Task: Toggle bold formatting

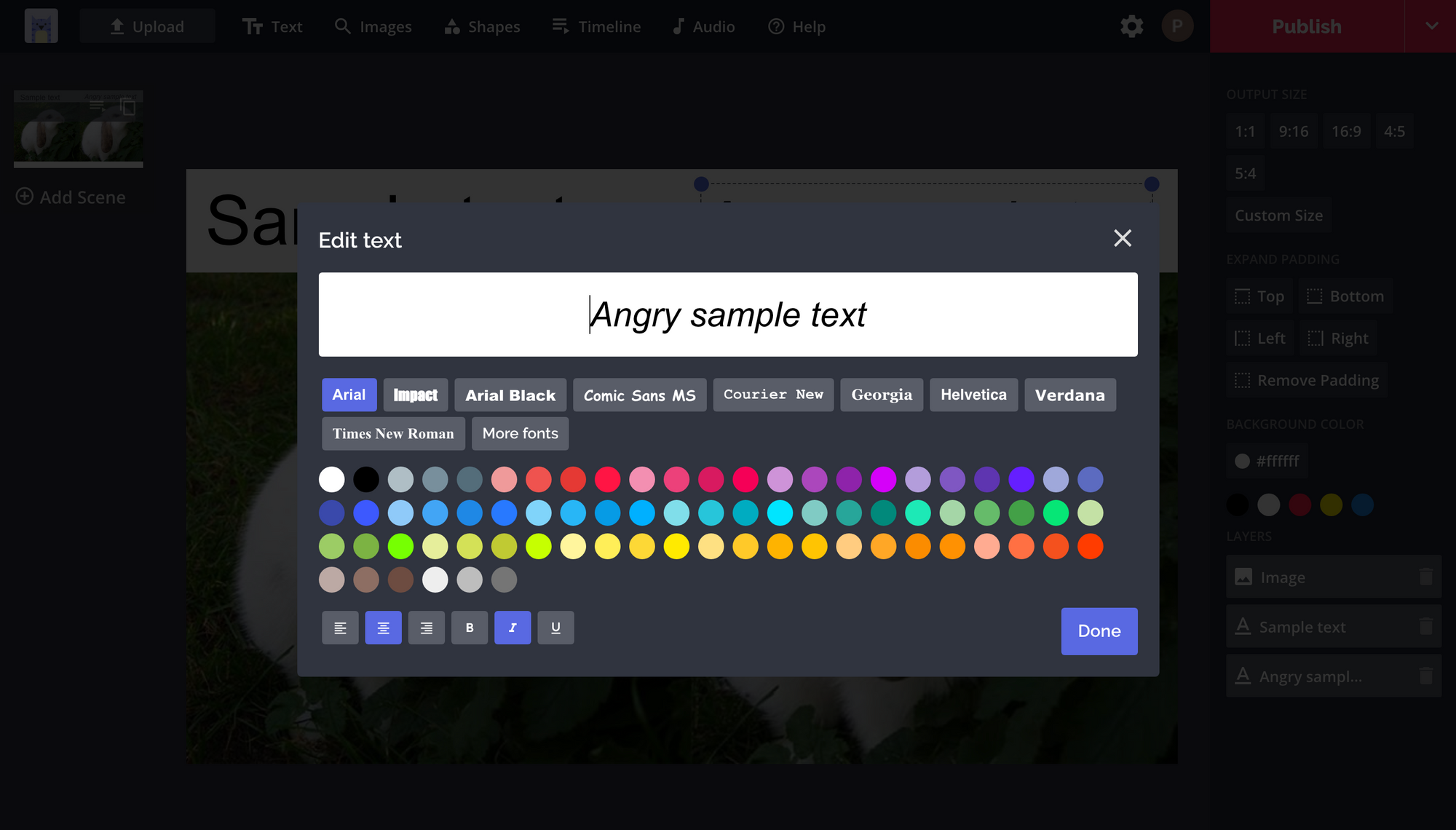Action: 470,628
